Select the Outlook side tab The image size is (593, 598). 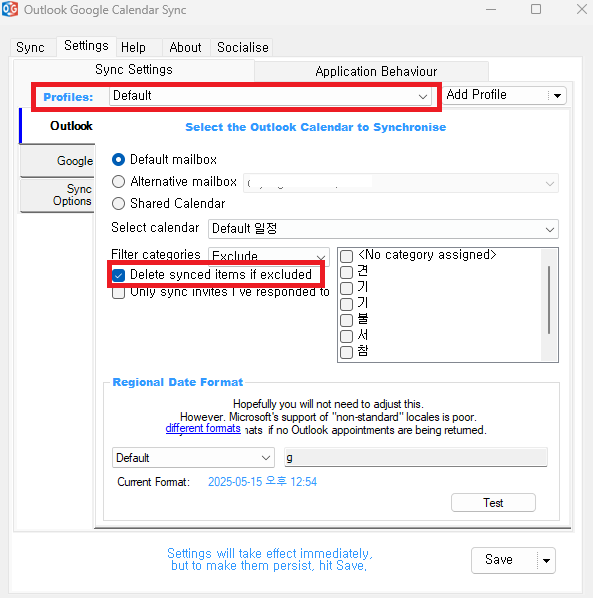[x=57, y=126]
